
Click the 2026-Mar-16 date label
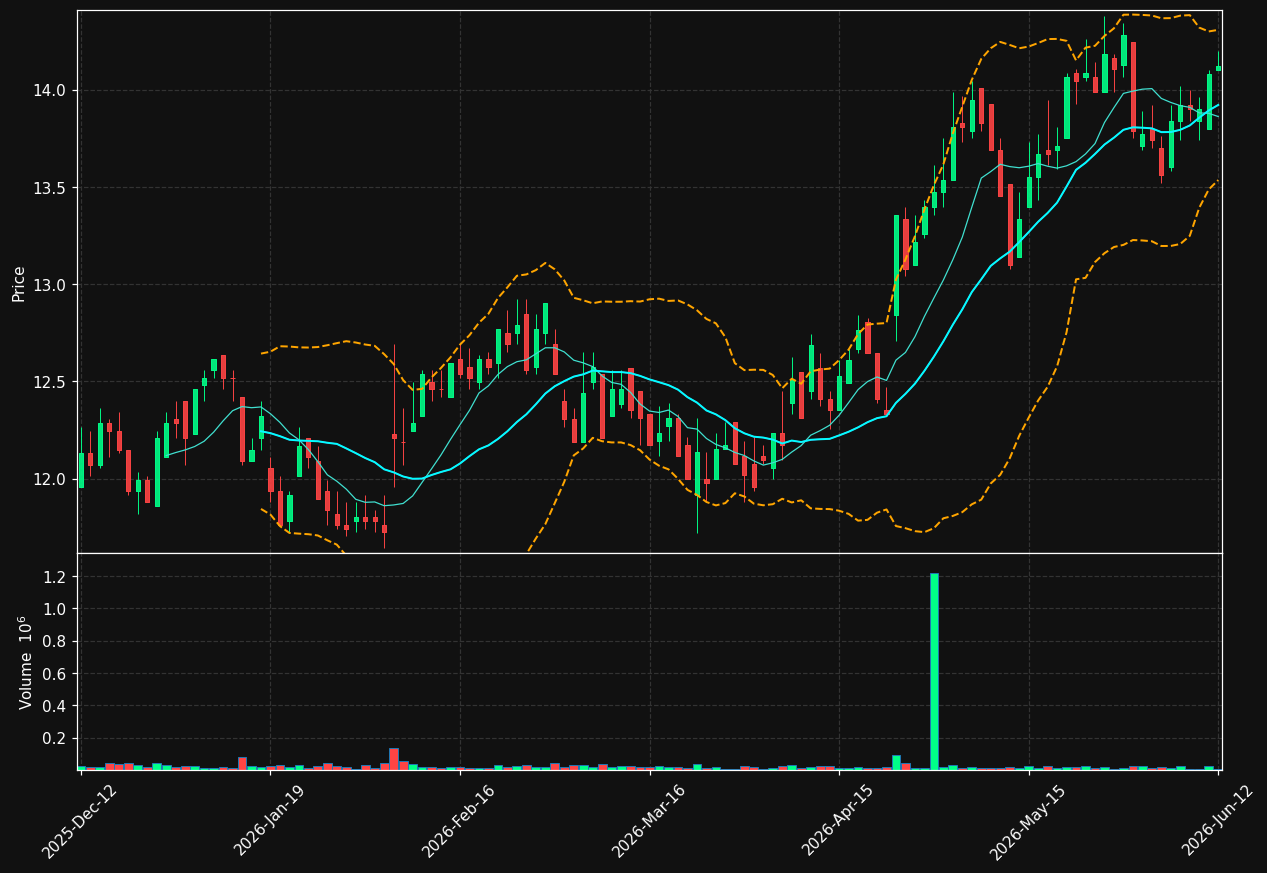[648, 822]
